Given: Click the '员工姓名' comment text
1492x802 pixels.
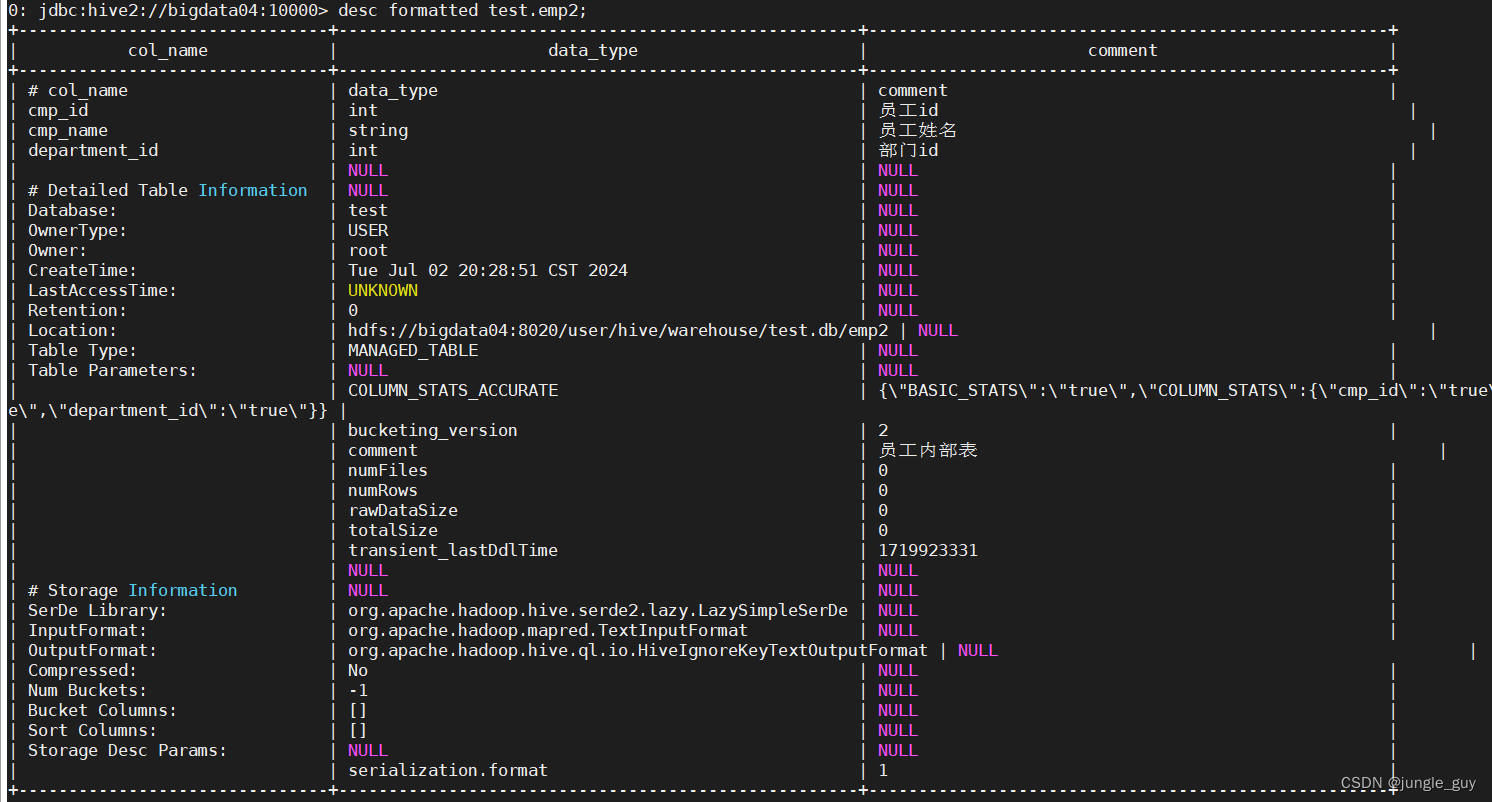Looking at the screenshot, I should click(918, 130).
